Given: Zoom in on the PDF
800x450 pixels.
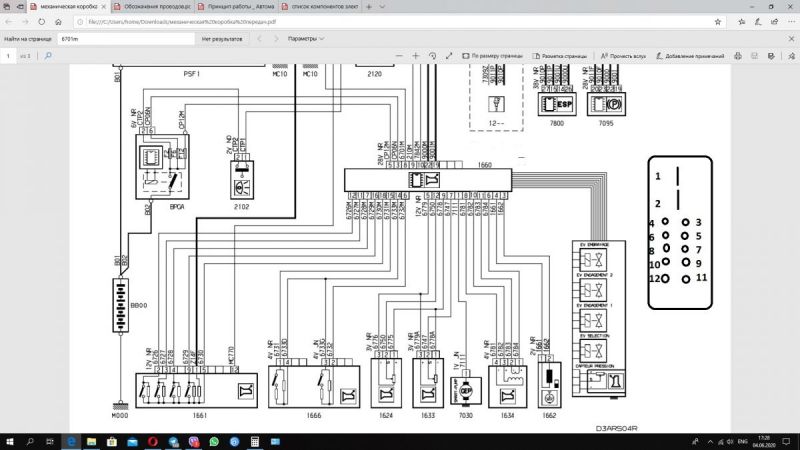Looking at the screenshot, I should pyautogui.click(x=416, y=56).
